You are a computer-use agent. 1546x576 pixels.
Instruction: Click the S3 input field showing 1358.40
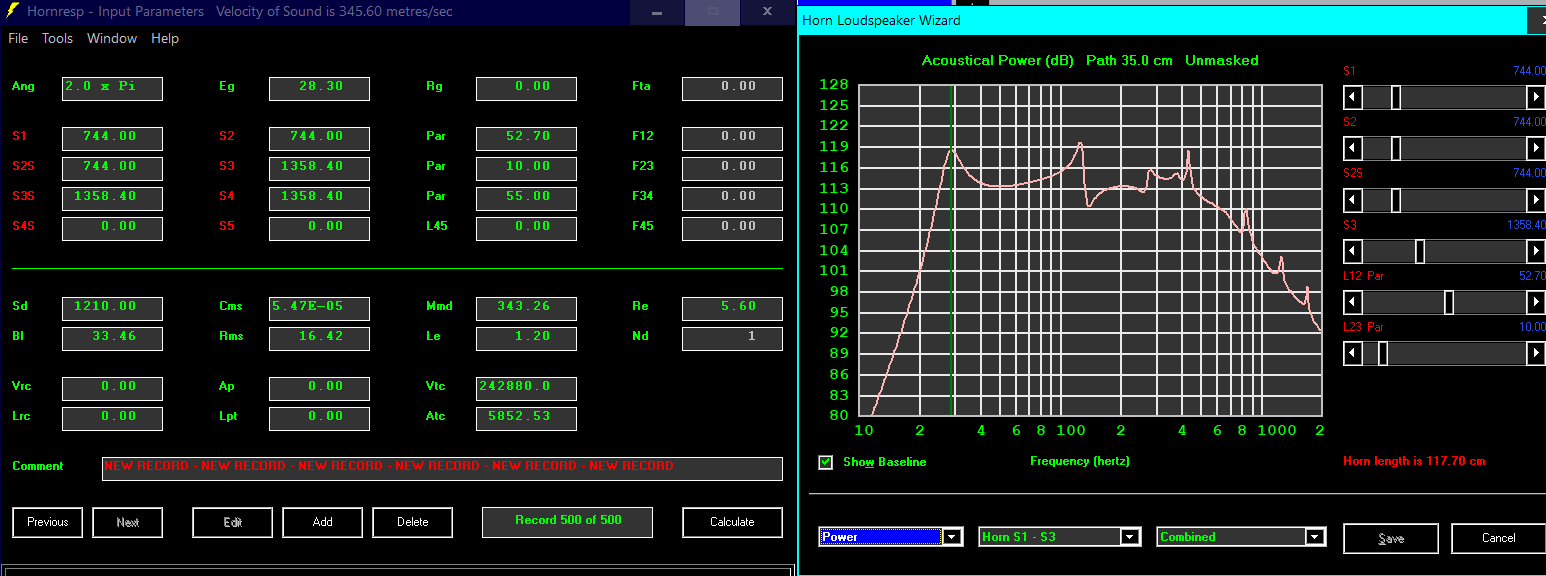[319, 168]
